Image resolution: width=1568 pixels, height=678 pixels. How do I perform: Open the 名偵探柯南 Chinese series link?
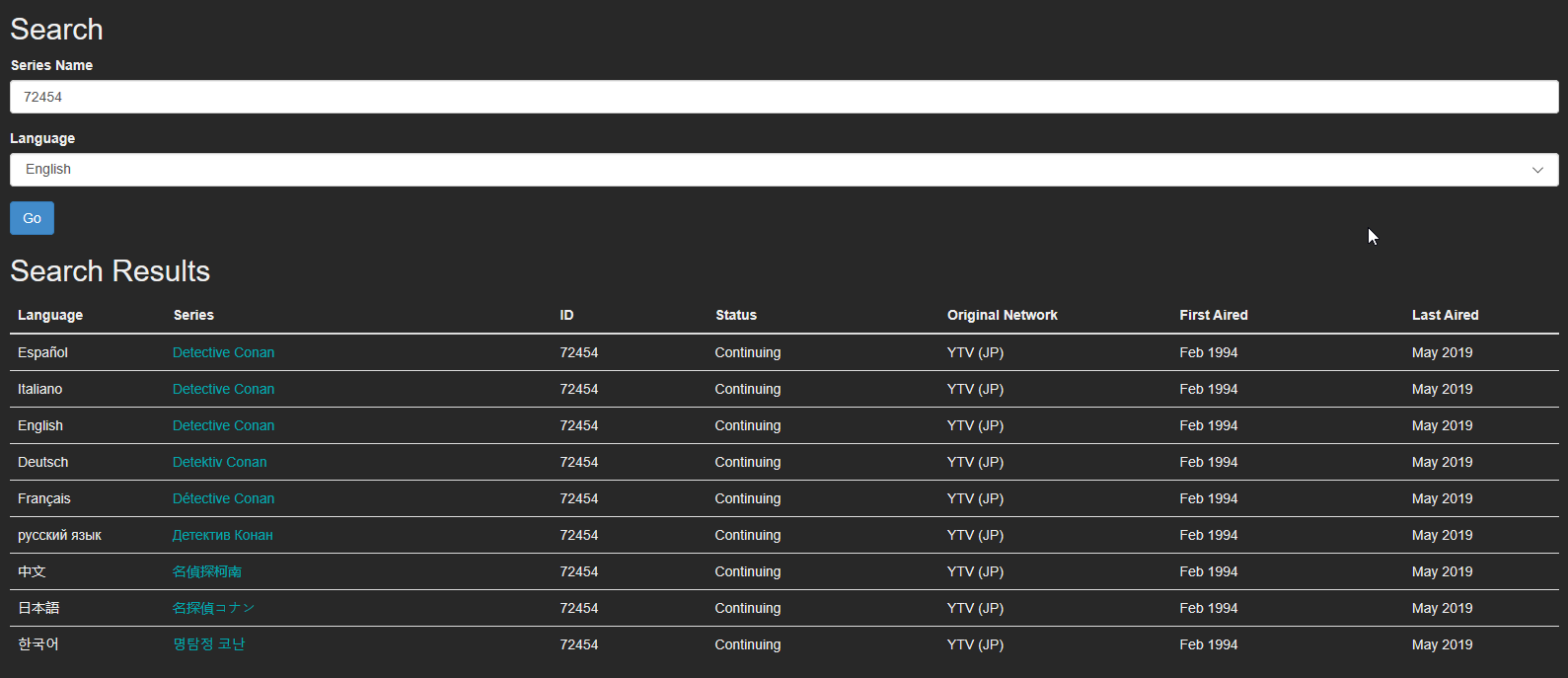207,571
